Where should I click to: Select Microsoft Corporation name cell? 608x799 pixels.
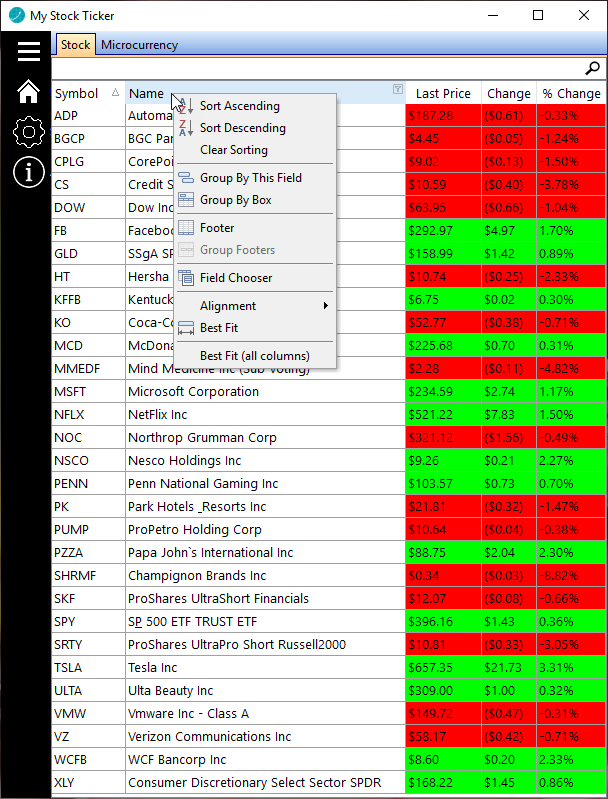click(x=266, y=391)
